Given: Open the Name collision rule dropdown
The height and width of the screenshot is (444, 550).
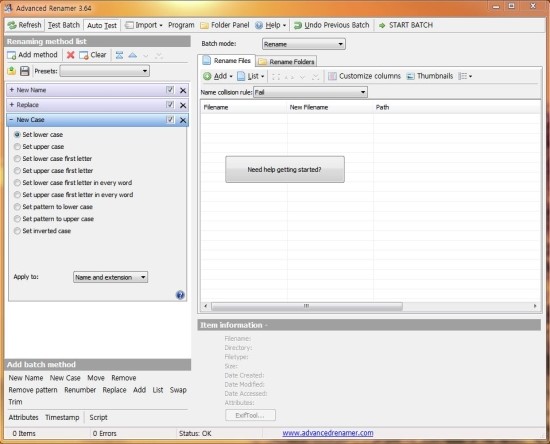Looking at the screenshot, I should (x=310, y=92).
